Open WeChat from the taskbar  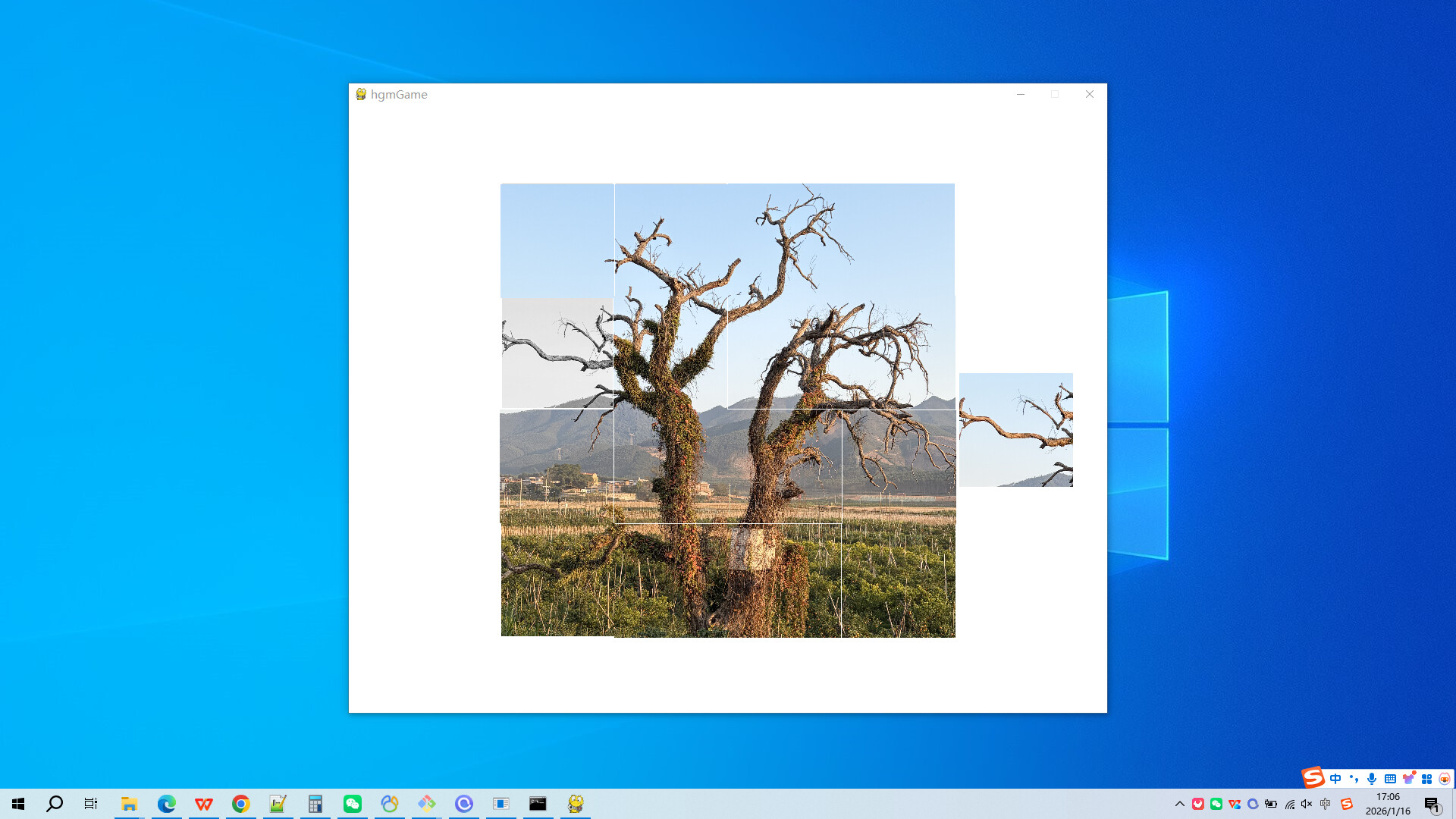point(352,803)
